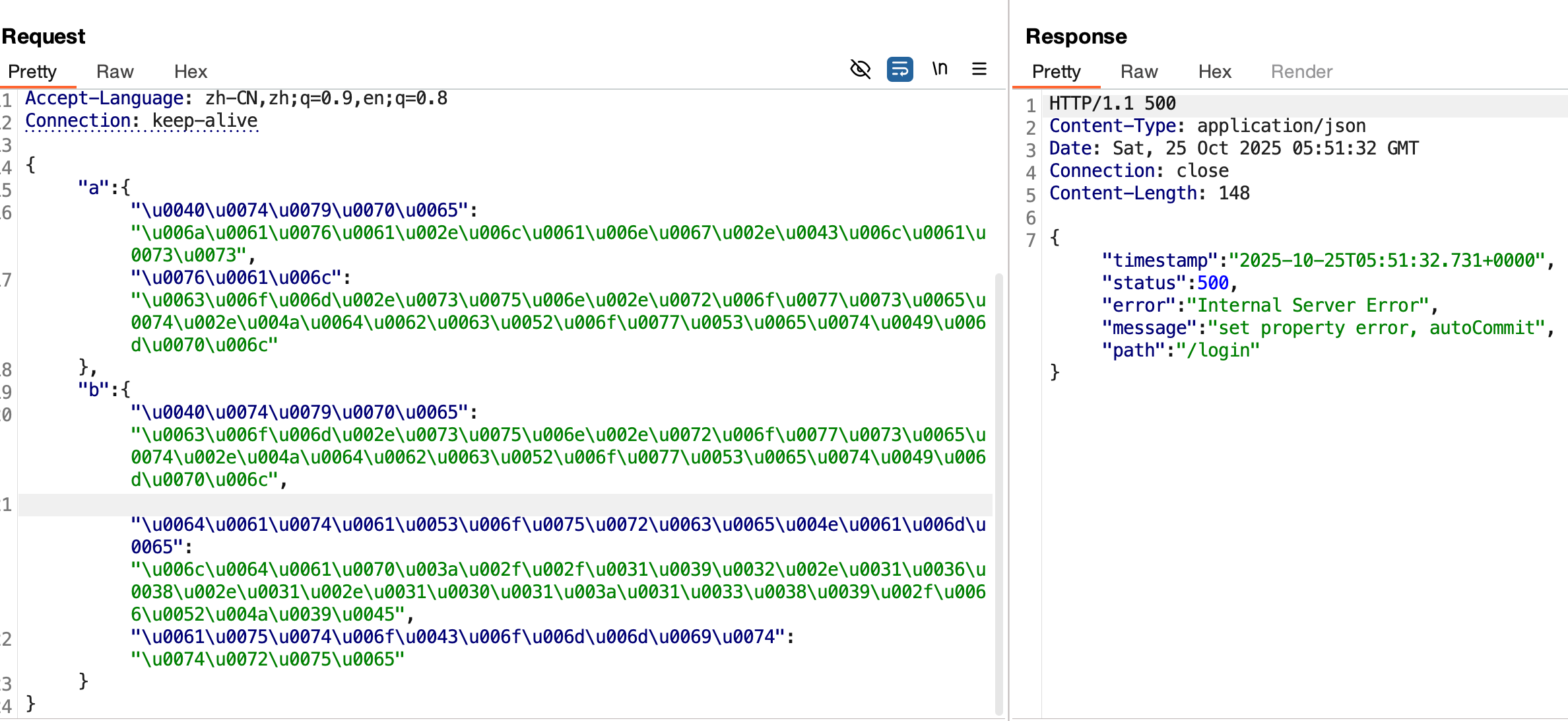Click the "path":"/login" response line
The image size is (1568, 721).
point(1180,351)
